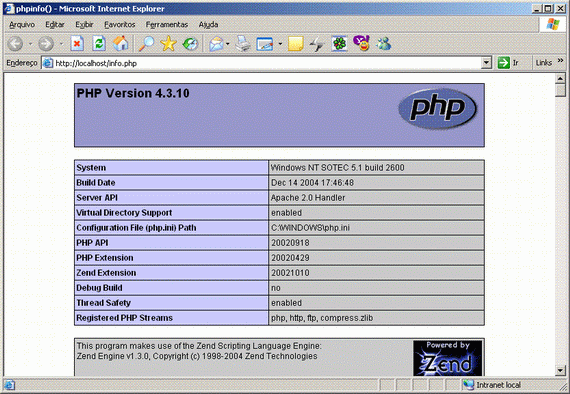Screen dimensions: 570x394
Task: Open the Ajuda menu
Action: pyautogui.click(x=208, y=25)
